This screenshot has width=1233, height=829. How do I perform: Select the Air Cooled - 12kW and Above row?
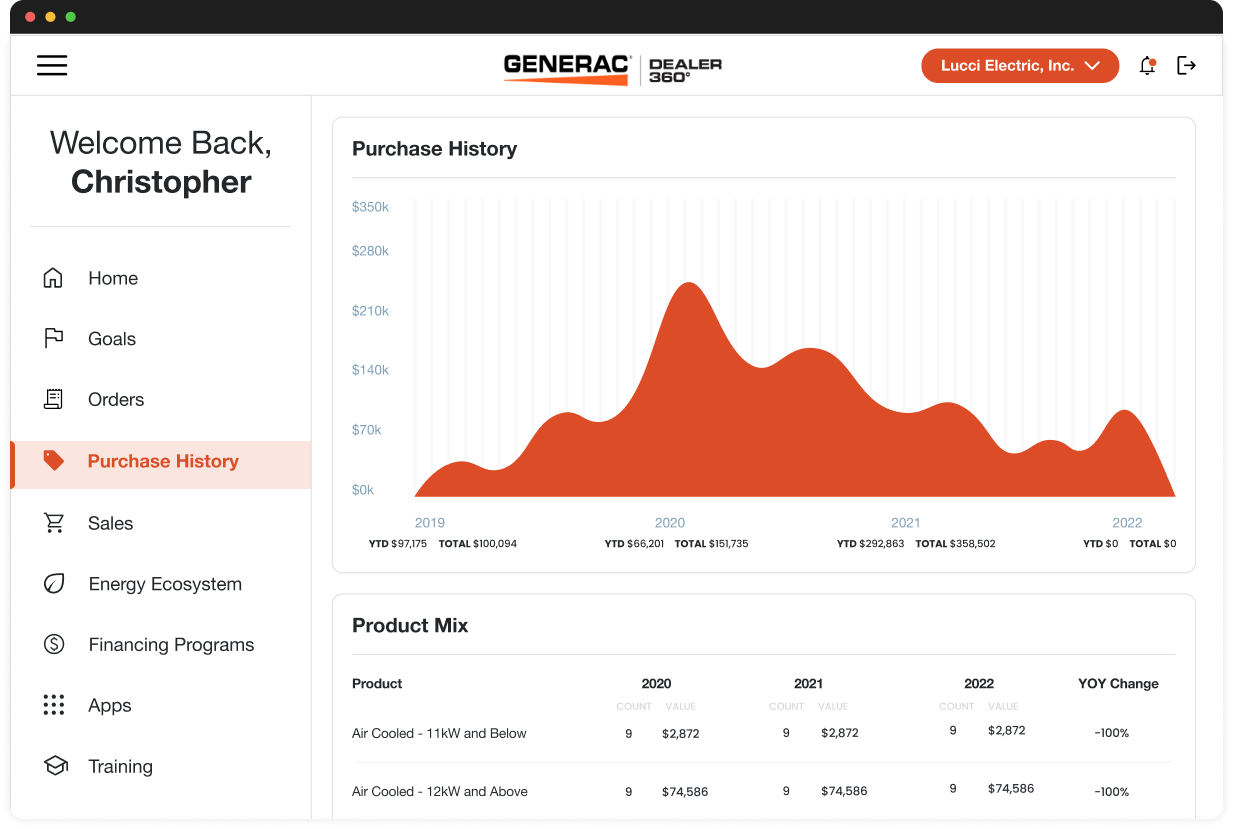click(438, 791)
